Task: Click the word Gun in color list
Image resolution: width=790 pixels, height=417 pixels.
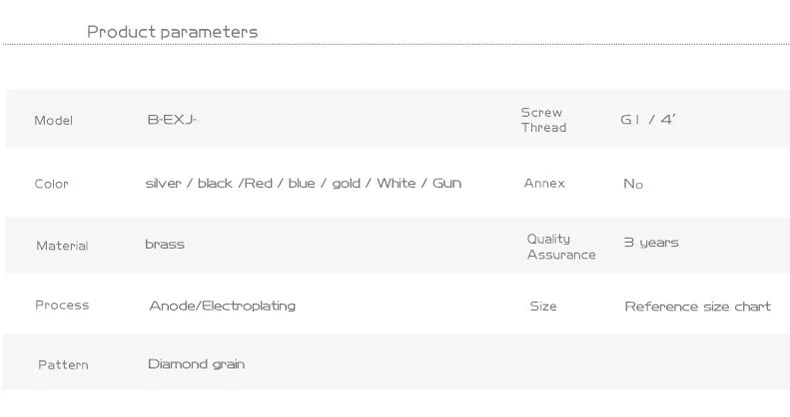Action: (x=446, y=184)
